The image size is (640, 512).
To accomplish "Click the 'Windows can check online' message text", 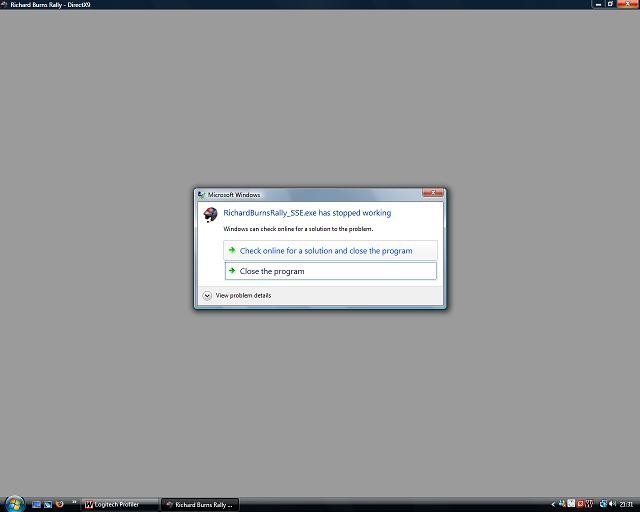I will click(x=298, y=229).
